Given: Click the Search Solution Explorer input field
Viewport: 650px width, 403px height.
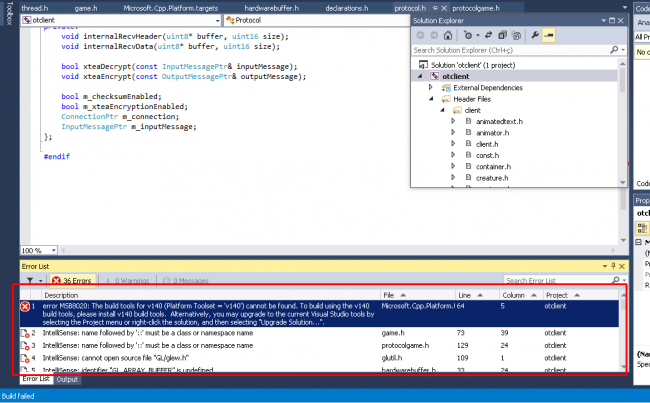Looking at the screenshot, I should [x=510, y=50].
